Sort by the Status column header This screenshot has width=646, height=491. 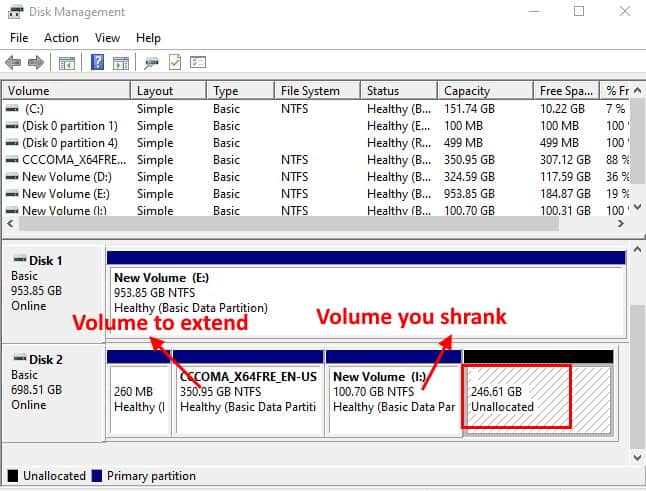[x=399, y=91]
